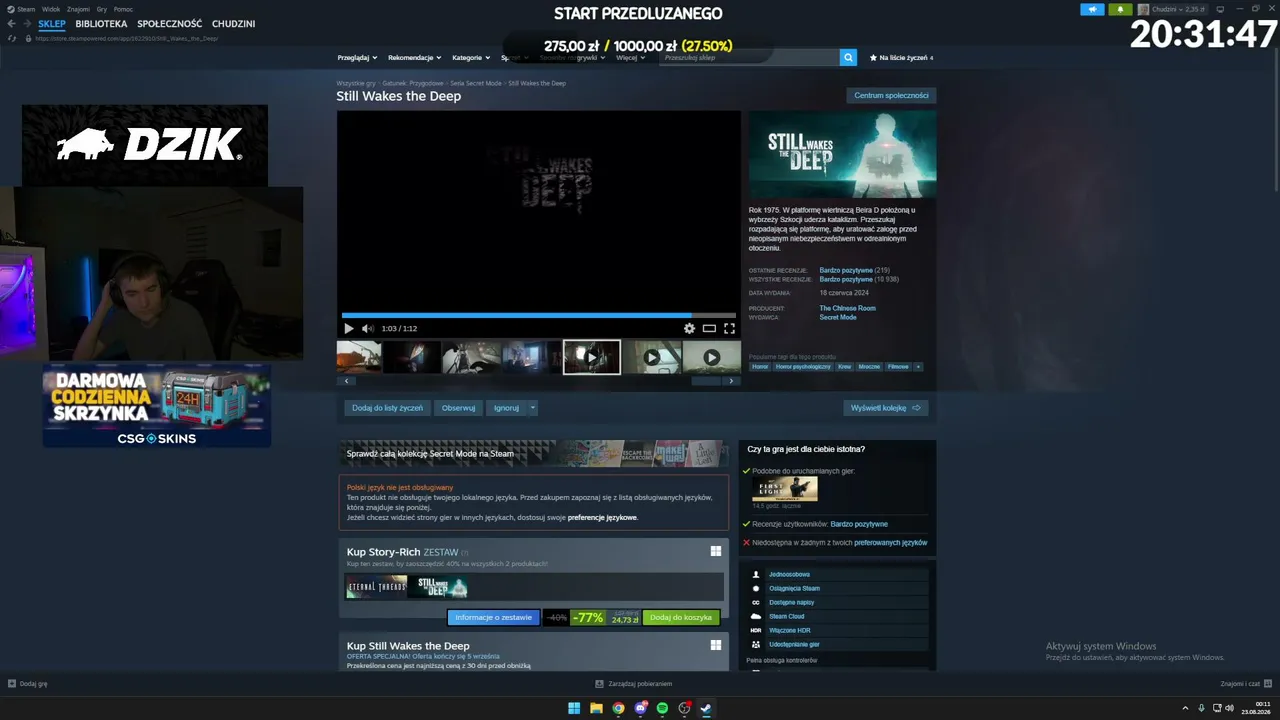
Task: Open Zarządzaj pobieraniem downloads manager
Action: click(x=633, y=684)
